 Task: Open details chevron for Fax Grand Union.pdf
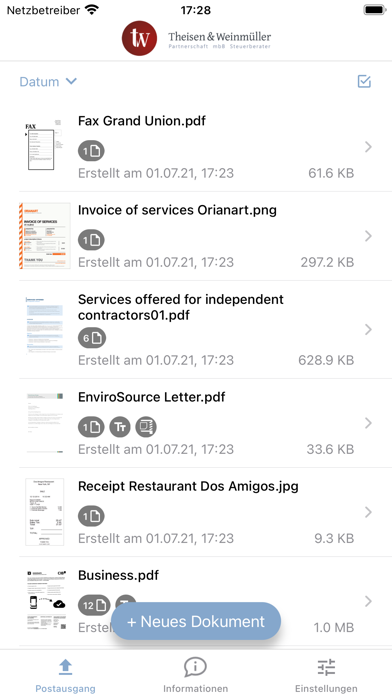[368, 147]
